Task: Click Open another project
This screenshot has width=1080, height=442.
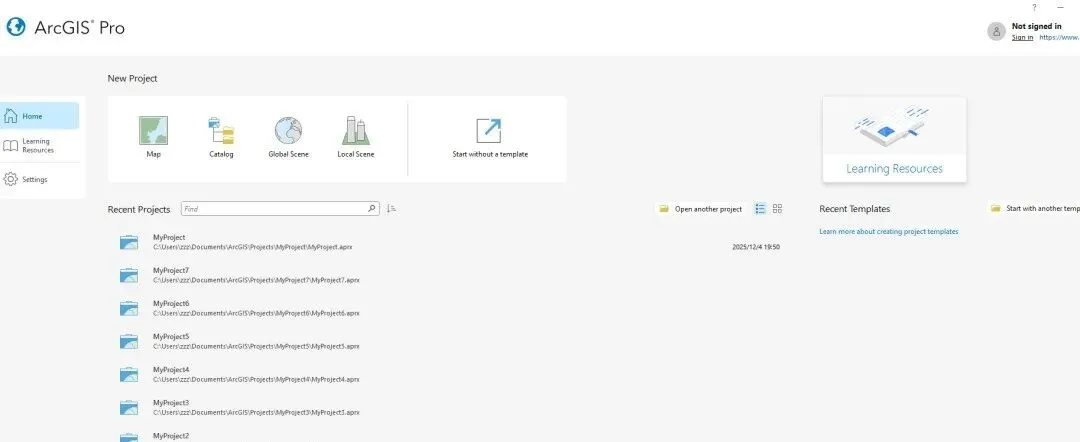Action: tap(701, 209)
